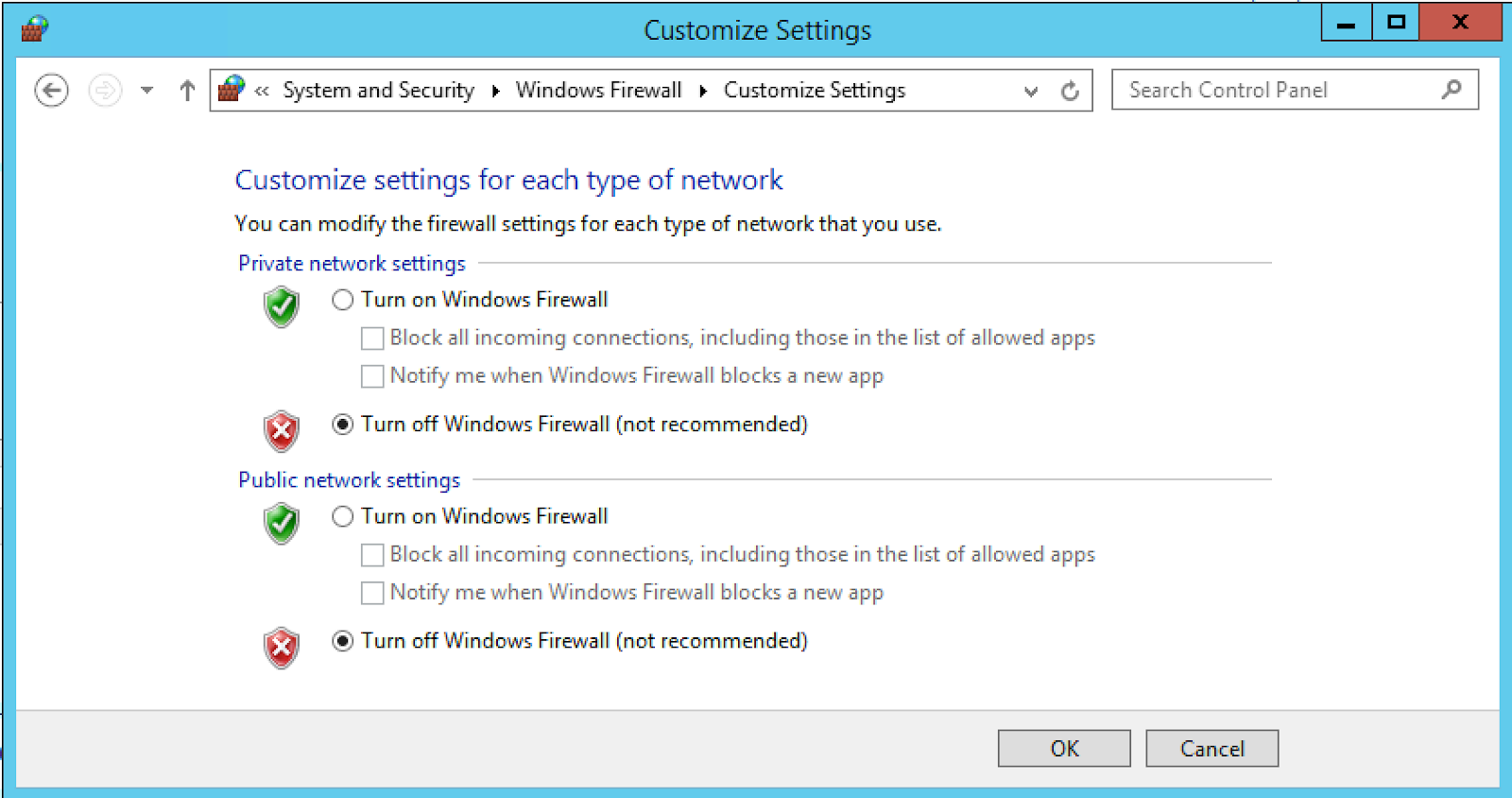The width and height of the screenshot is (1512, 798).
Task: Click in the Search Control Panel field
Action: [x=1276, y=91]
